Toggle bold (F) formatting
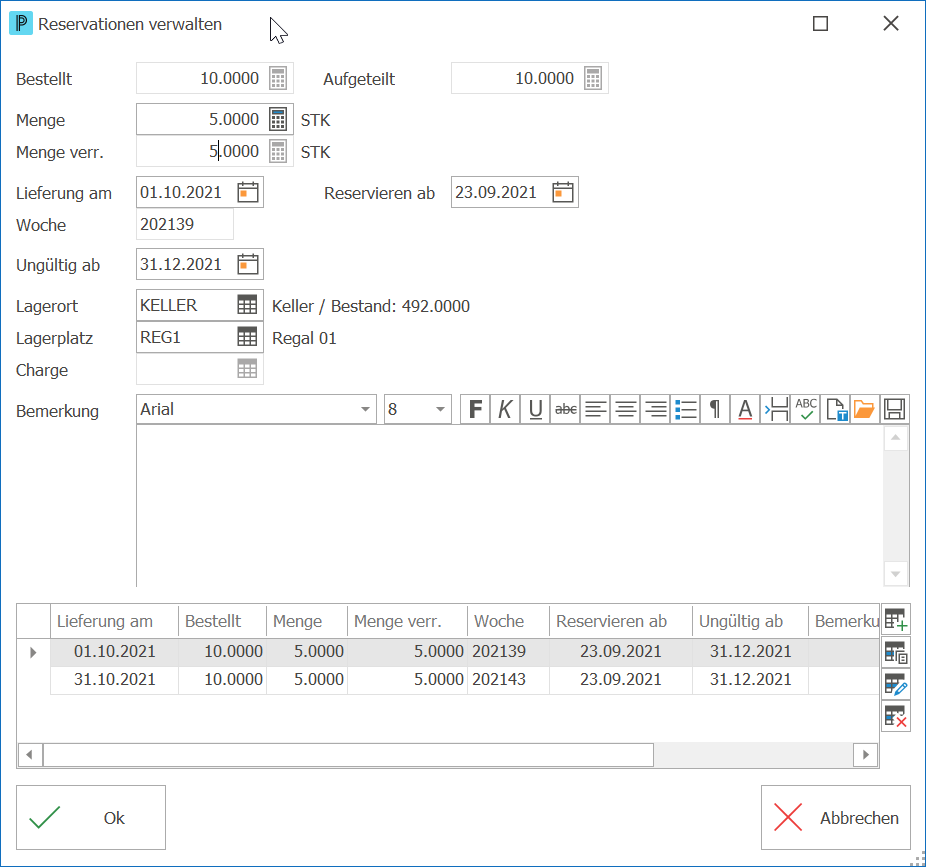 click(475, 409)
